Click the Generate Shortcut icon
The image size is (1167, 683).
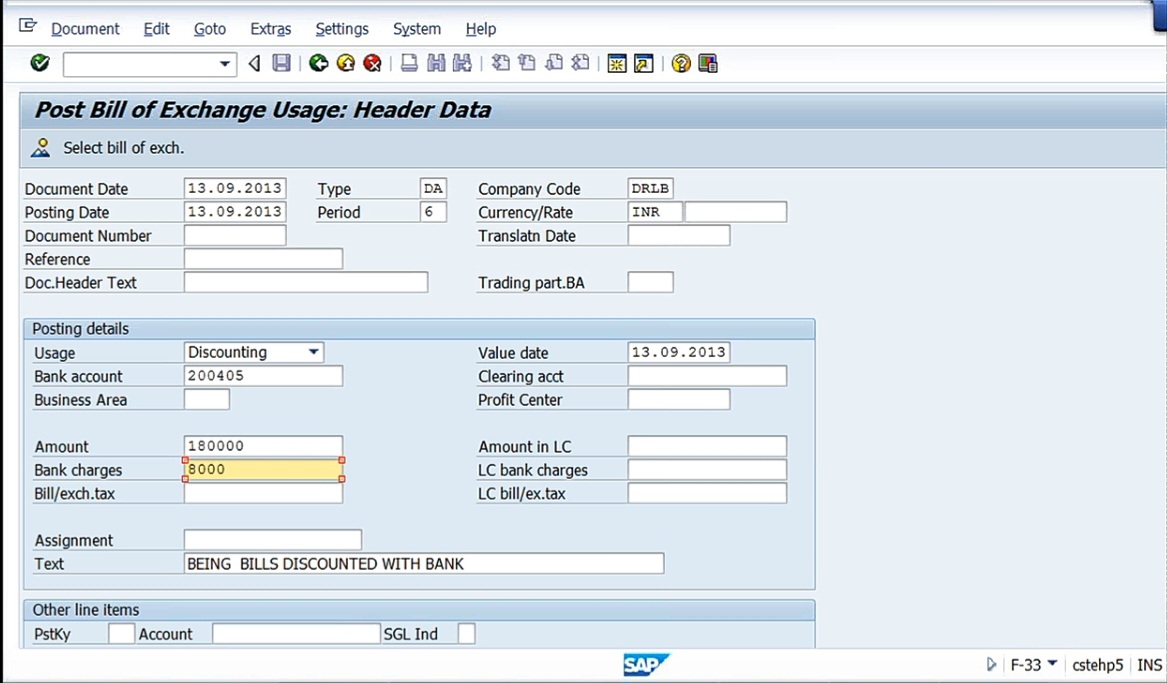(x=644, y=63)
